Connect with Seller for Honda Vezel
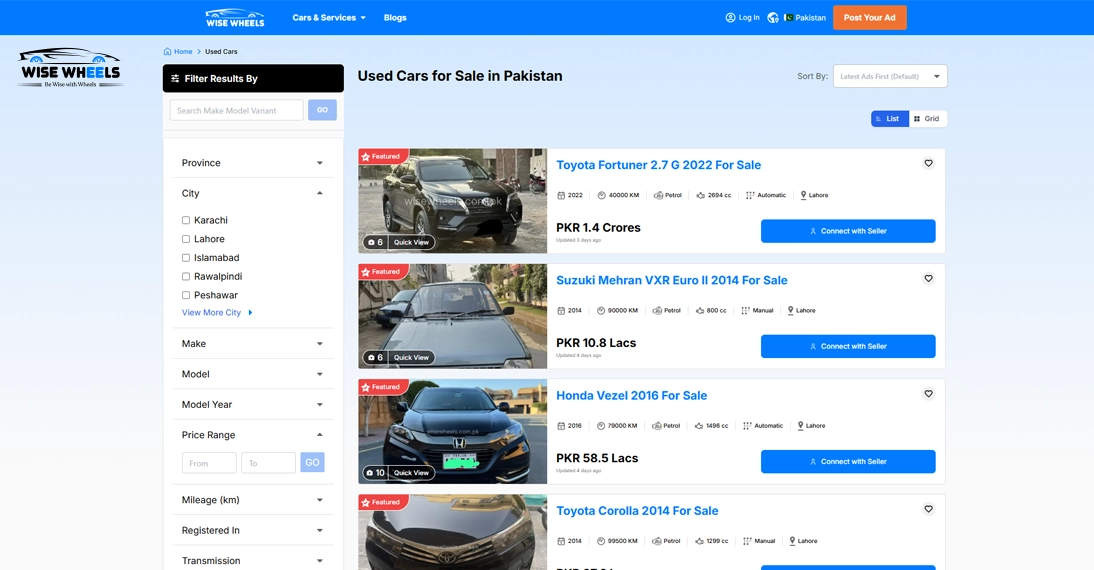Image resolution: width=1094 pixels, height=570 pixels. (848, 461)
